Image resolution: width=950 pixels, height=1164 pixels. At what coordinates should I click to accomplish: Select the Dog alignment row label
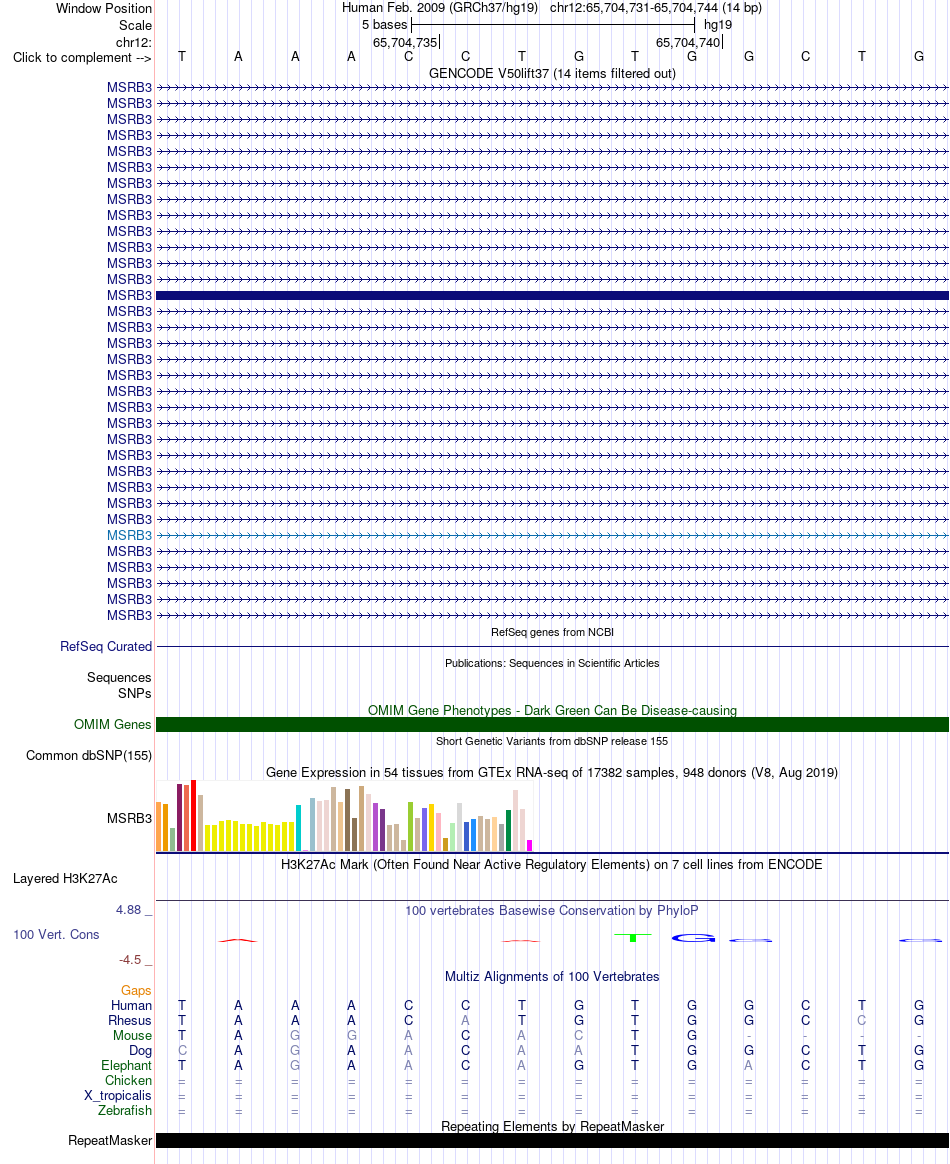pyautogui.click(x=140, y=1051)
